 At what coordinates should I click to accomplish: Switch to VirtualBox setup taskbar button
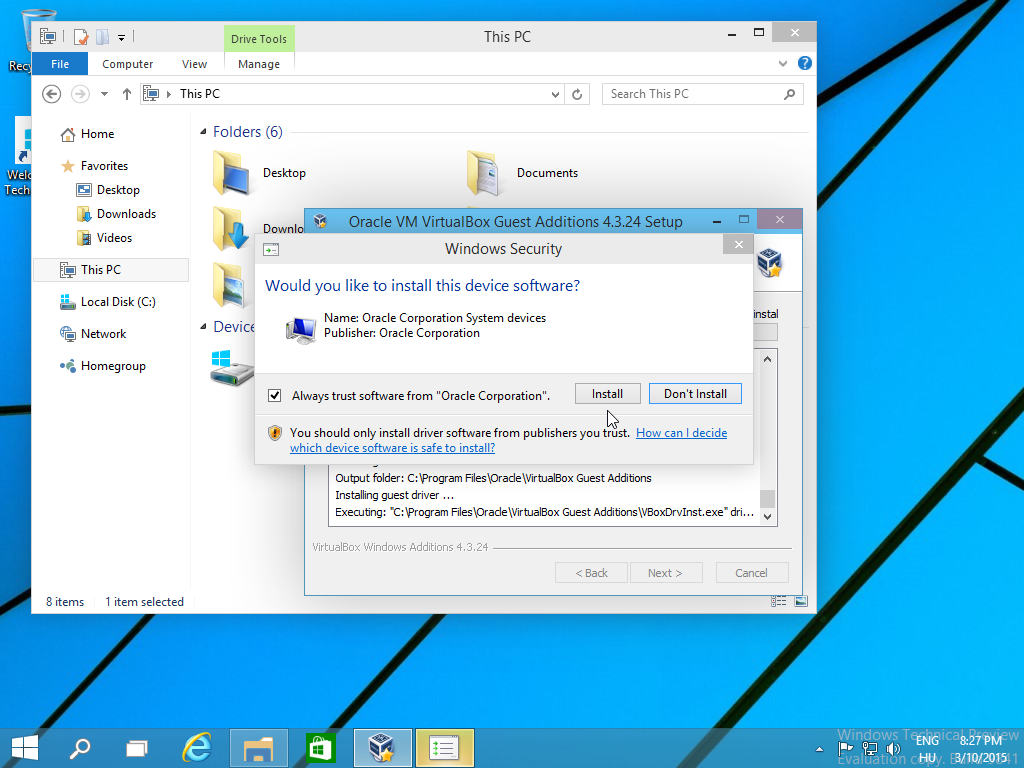pyautogui.click(x=383, y=748)
